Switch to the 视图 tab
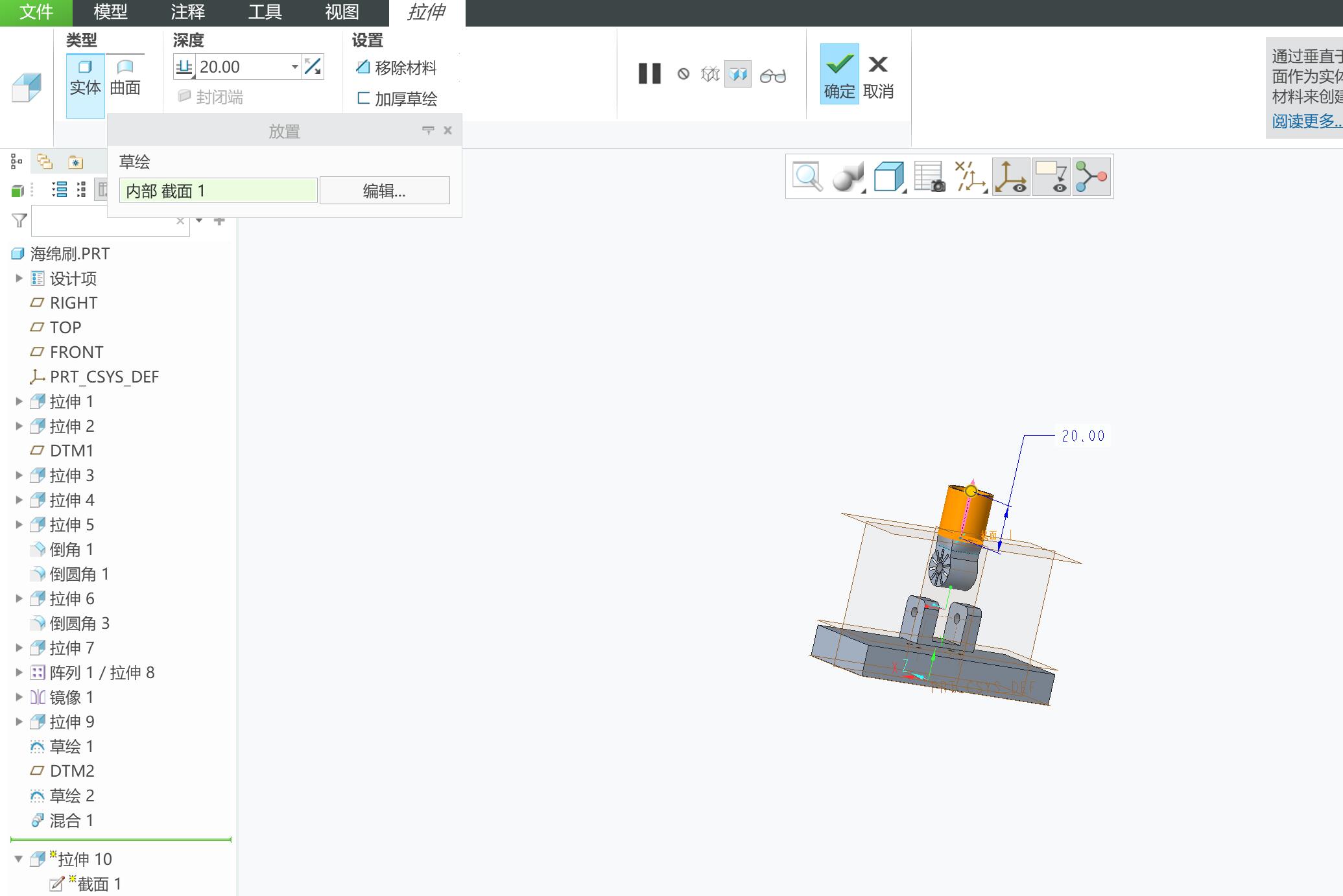The height and width of the screenshot is (896, 1343). click(342, 12)
